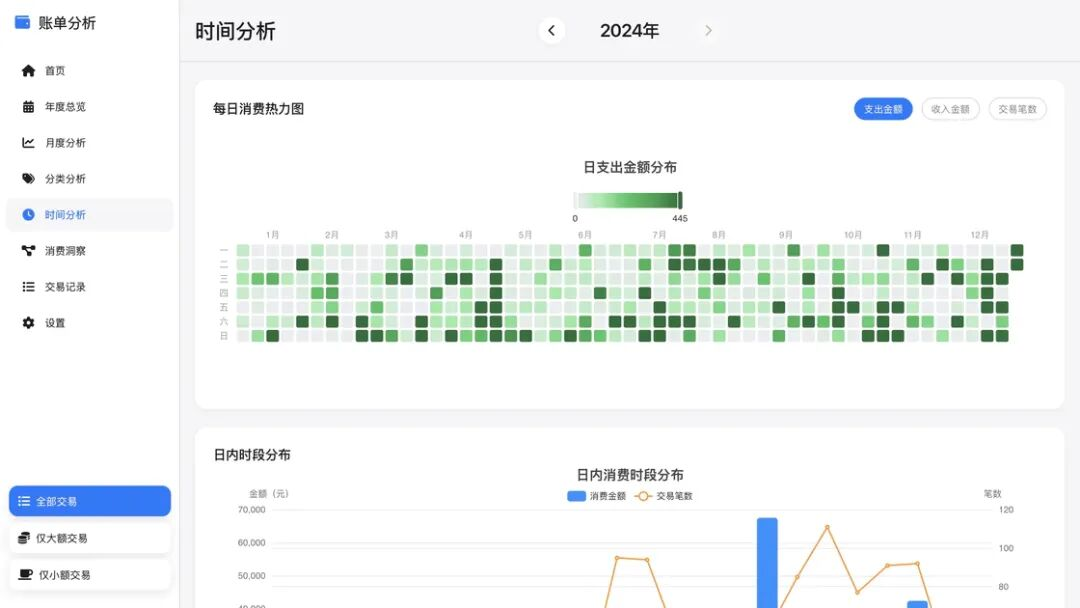This screenshot has width=1080, height=608.
Task: Show 交易笔数 in the heatmap
Action: (x=1017, y=109)
